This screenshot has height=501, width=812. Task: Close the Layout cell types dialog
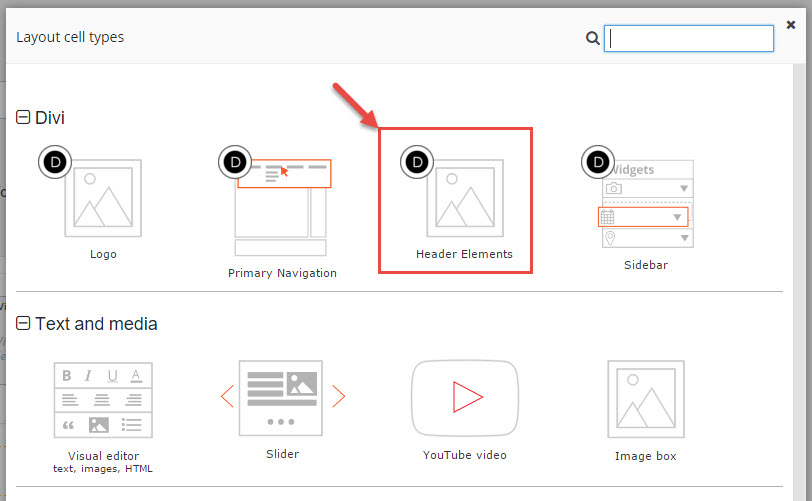coord(791,24)
